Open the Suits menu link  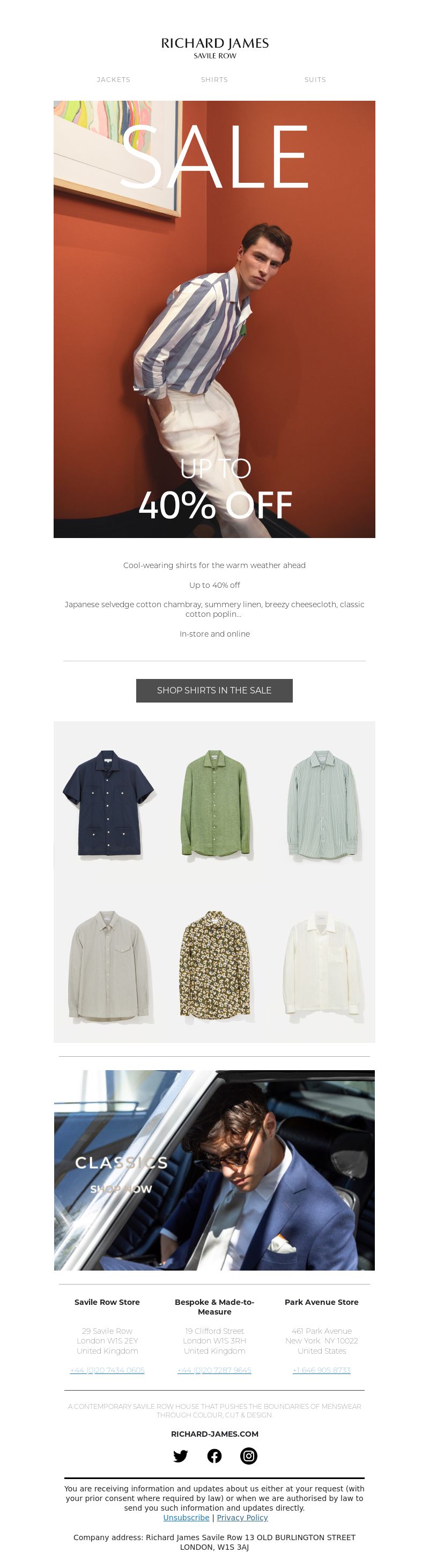pyautogui.click(x=315, y=80)
